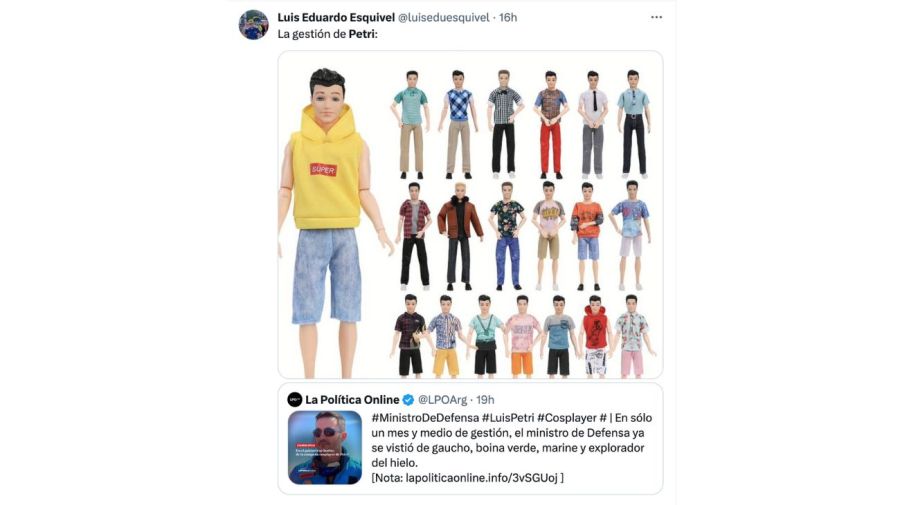Click Luis Eduardo Esquivel's profile avatar
900x505 pixels.
click(x=253, y=25)
